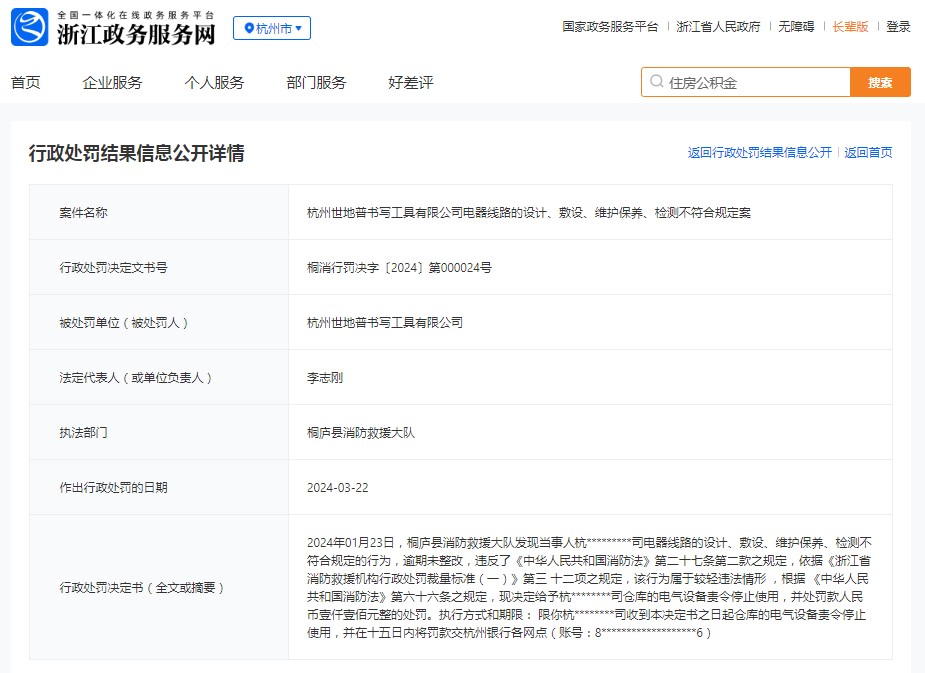The height and width of the screenshot is (673, 925).
Task: Click representative name 李志刚
Action: point(325,377)
